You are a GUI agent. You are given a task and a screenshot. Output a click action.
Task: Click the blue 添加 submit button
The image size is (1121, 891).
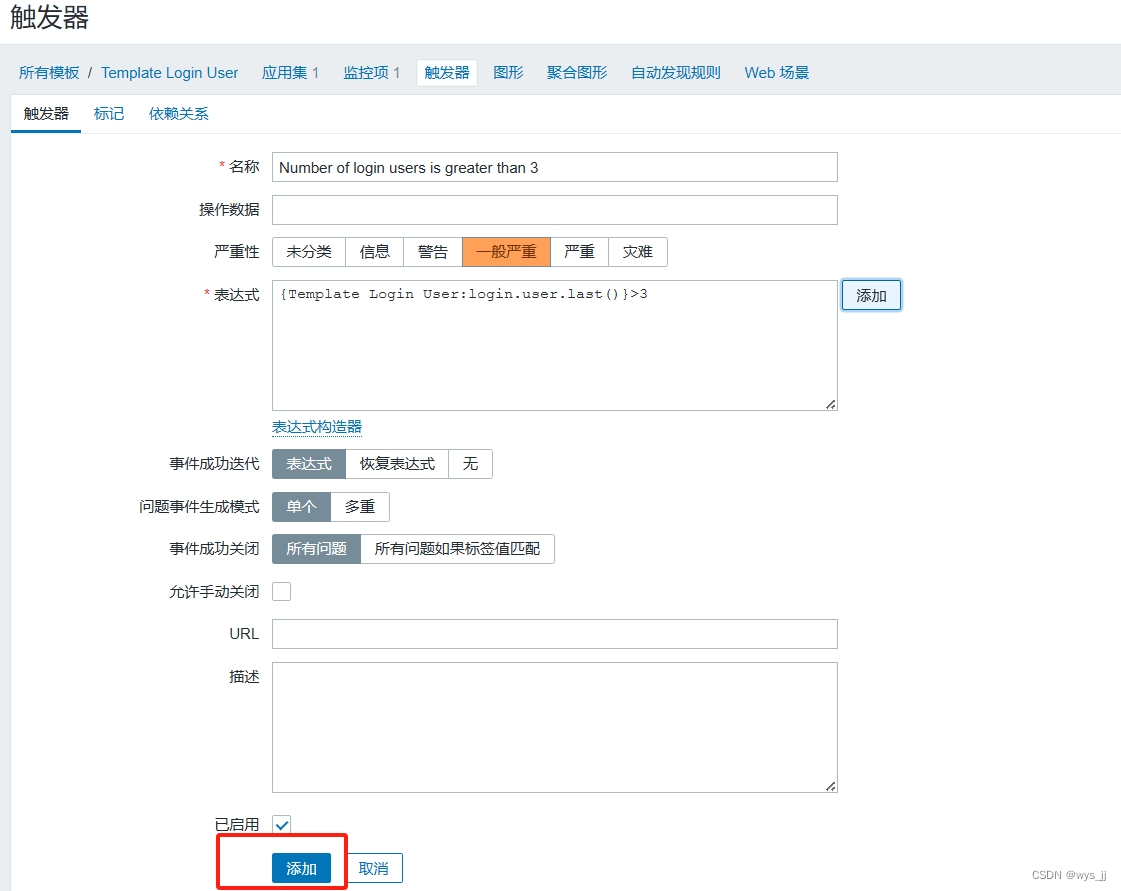302,868
